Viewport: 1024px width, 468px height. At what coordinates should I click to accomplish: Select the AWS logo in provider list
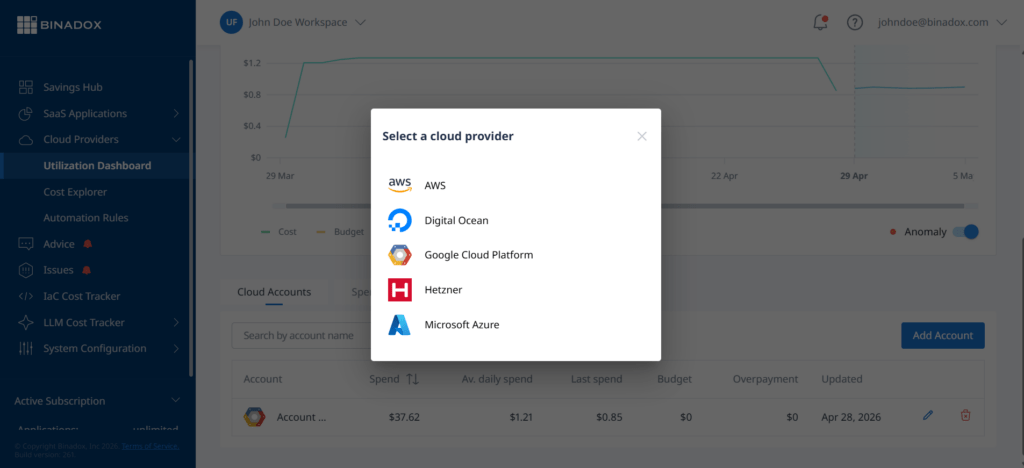pyautogui.click(x=400, y=185)
